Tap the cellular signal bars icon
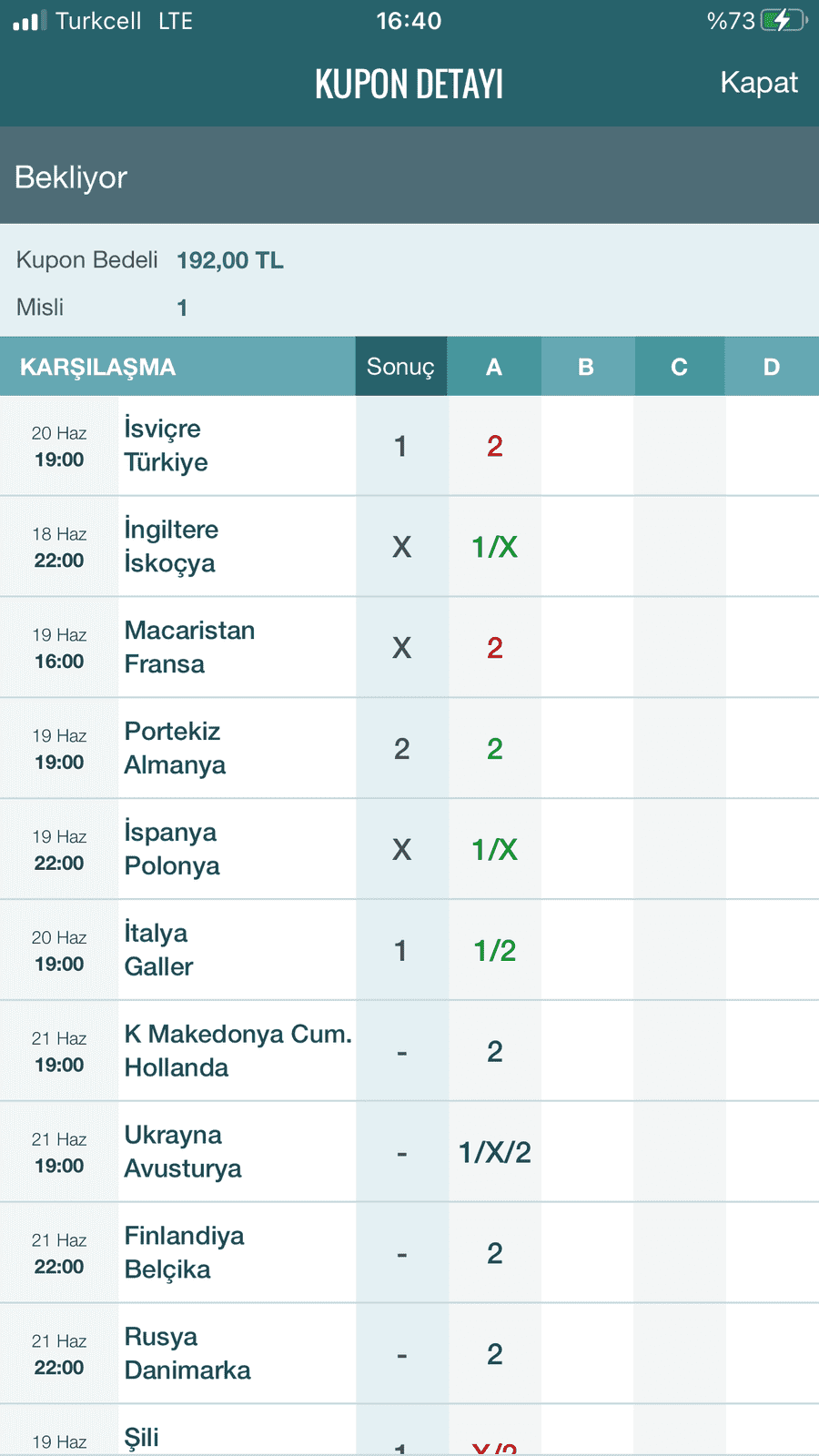 tap(29, 21)
